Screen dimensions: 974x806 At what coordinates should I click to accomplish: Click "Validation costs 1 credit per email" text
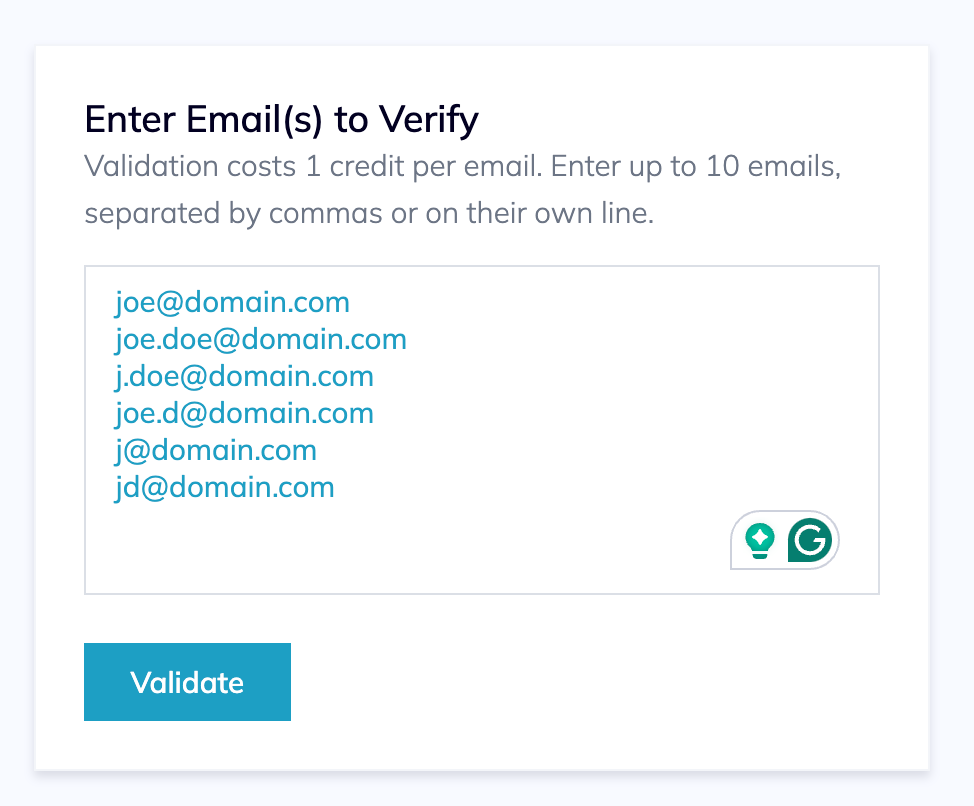click(x=312, y=166)
